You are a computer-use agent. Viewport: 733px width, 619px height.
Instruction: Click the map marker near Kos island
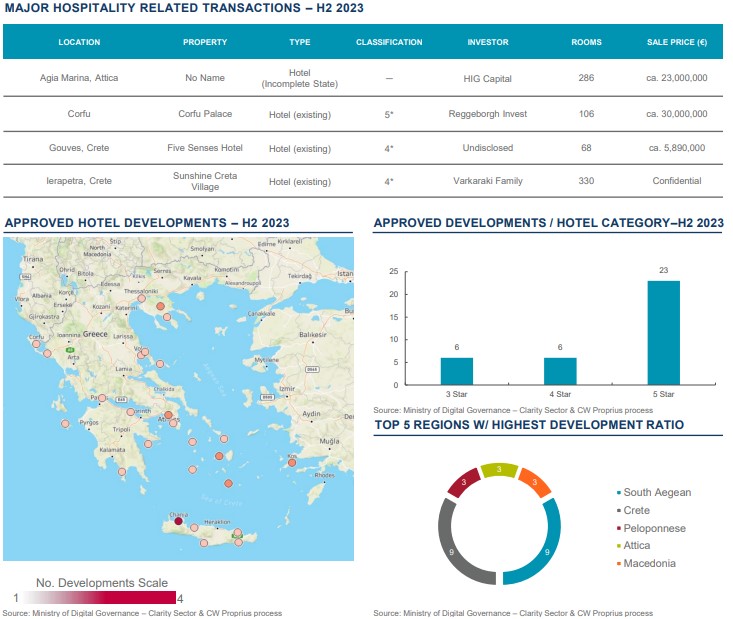pos(292,460)
